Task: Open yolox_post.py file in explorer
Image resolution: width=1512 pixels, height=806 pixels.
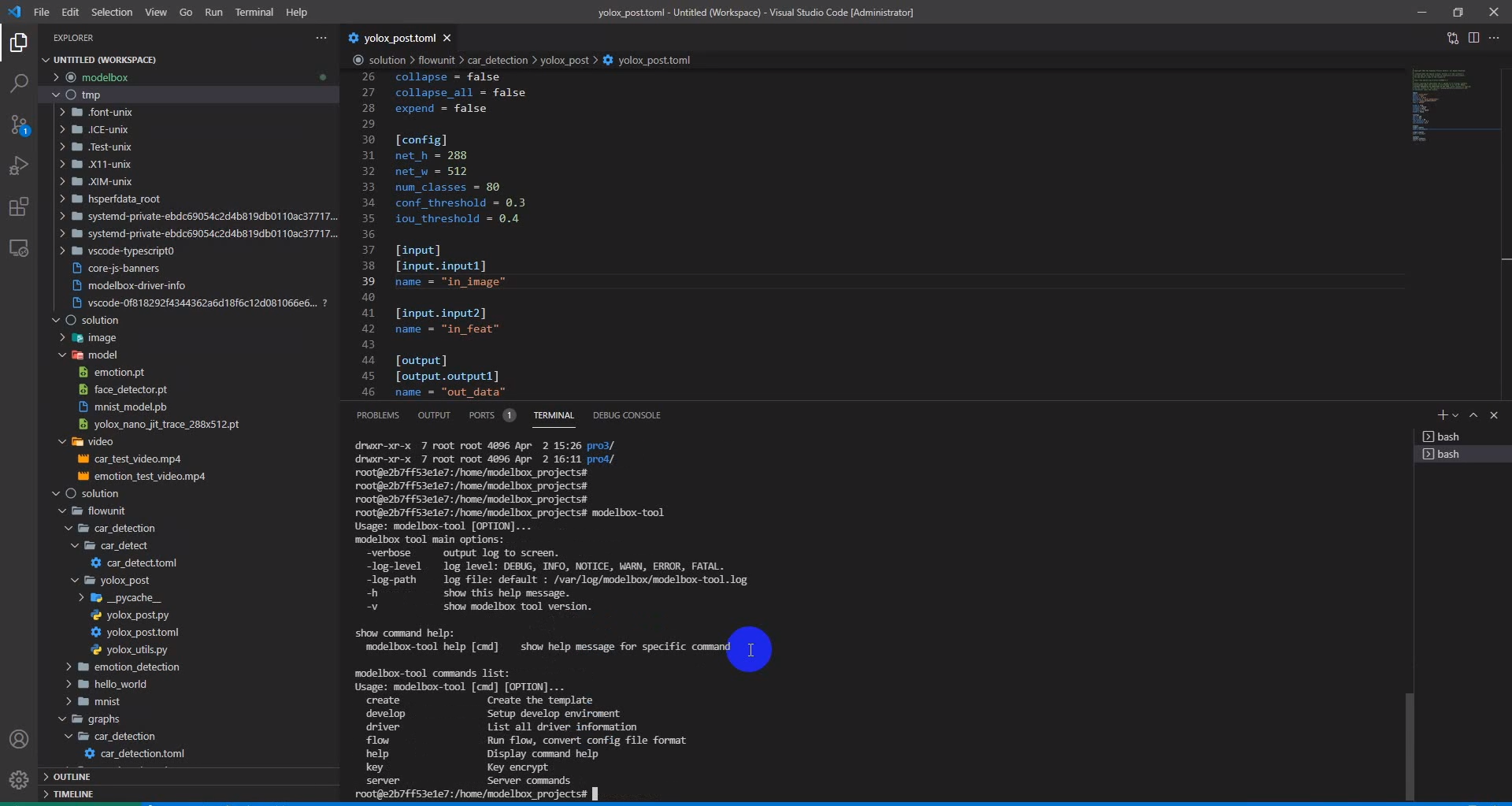Action: coord(137,615)
